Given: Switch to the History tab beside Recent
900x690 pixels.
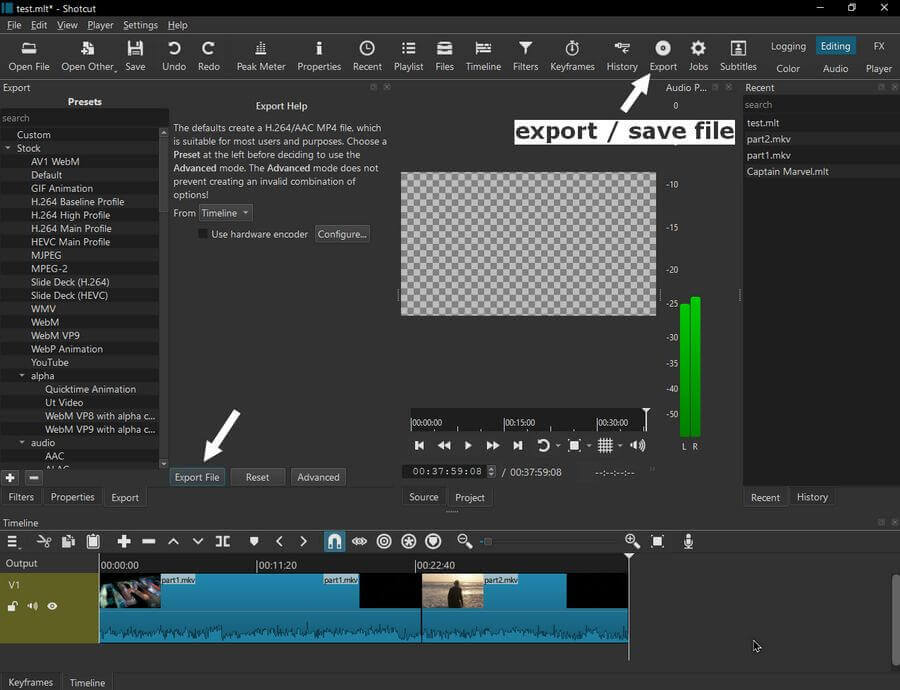Looking at the screenshot, I should pos(812,497).
